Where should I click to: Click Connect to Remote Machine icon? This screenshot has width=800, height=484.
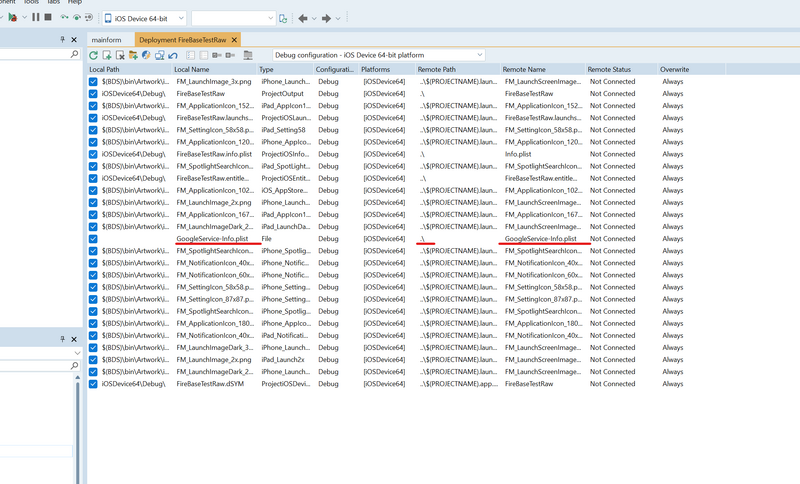[x=160, y=55]
